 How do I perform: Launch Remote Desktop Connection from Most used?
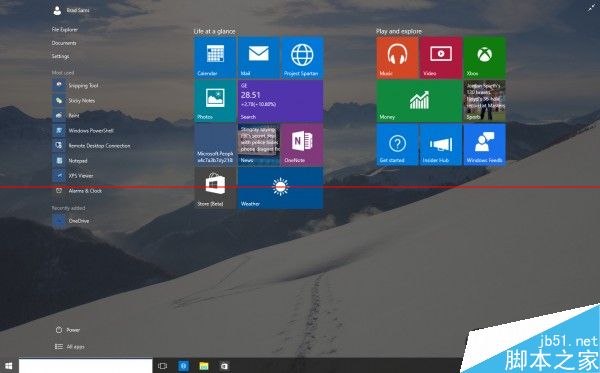click(91, 145)
